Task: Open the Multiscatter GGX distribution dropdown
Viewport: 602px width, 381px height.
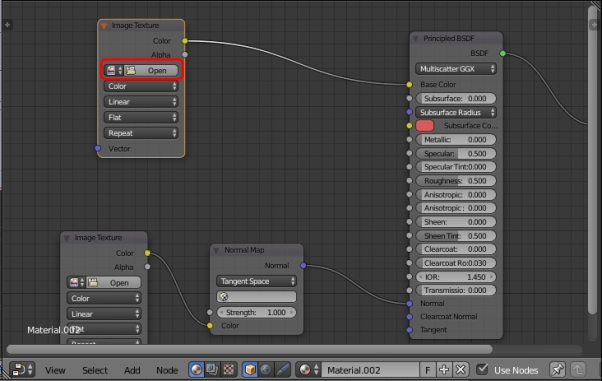Action: 456,69
